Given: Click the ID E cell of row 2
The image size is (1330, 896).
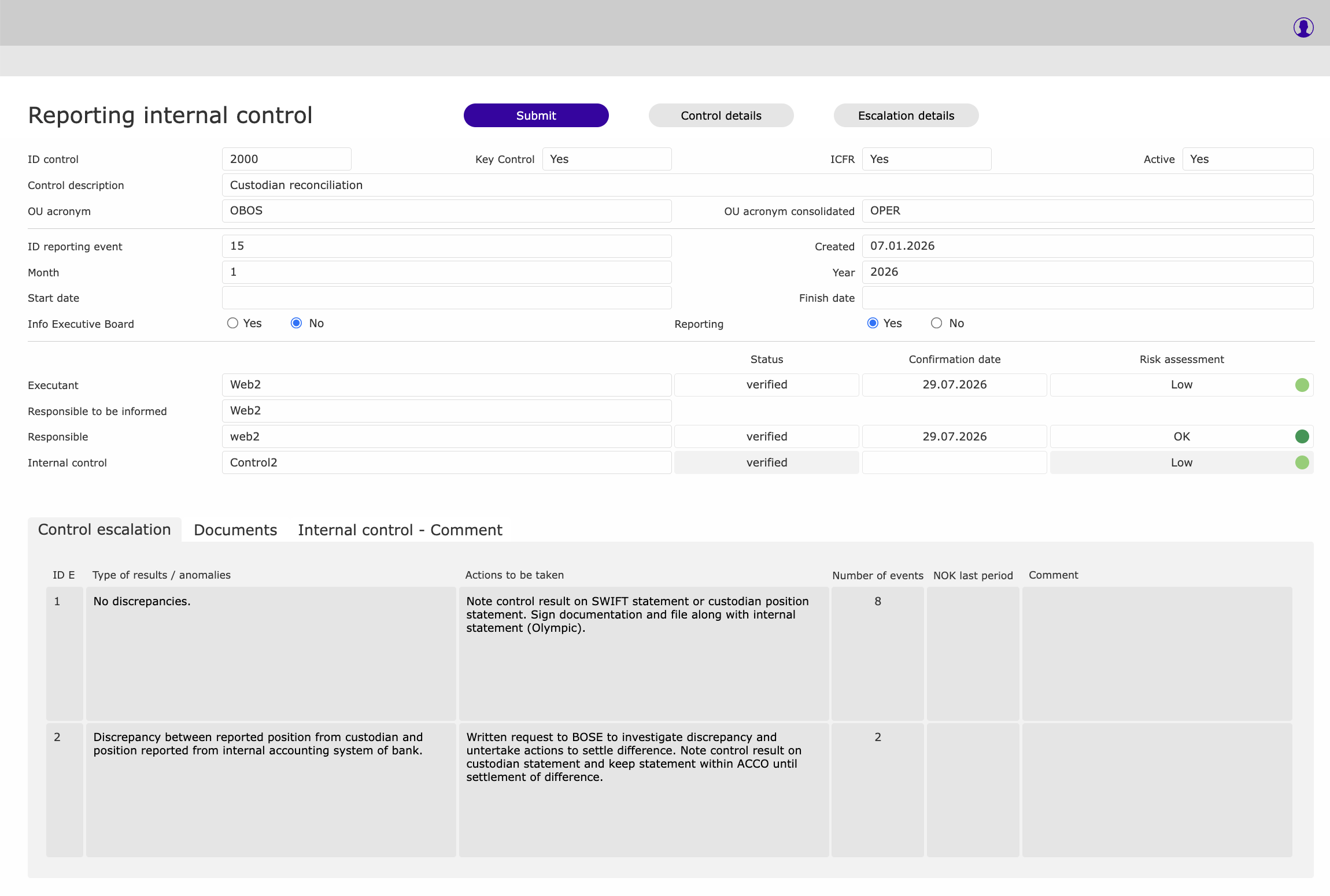Looking at the screenshot, I should point(65,790).
